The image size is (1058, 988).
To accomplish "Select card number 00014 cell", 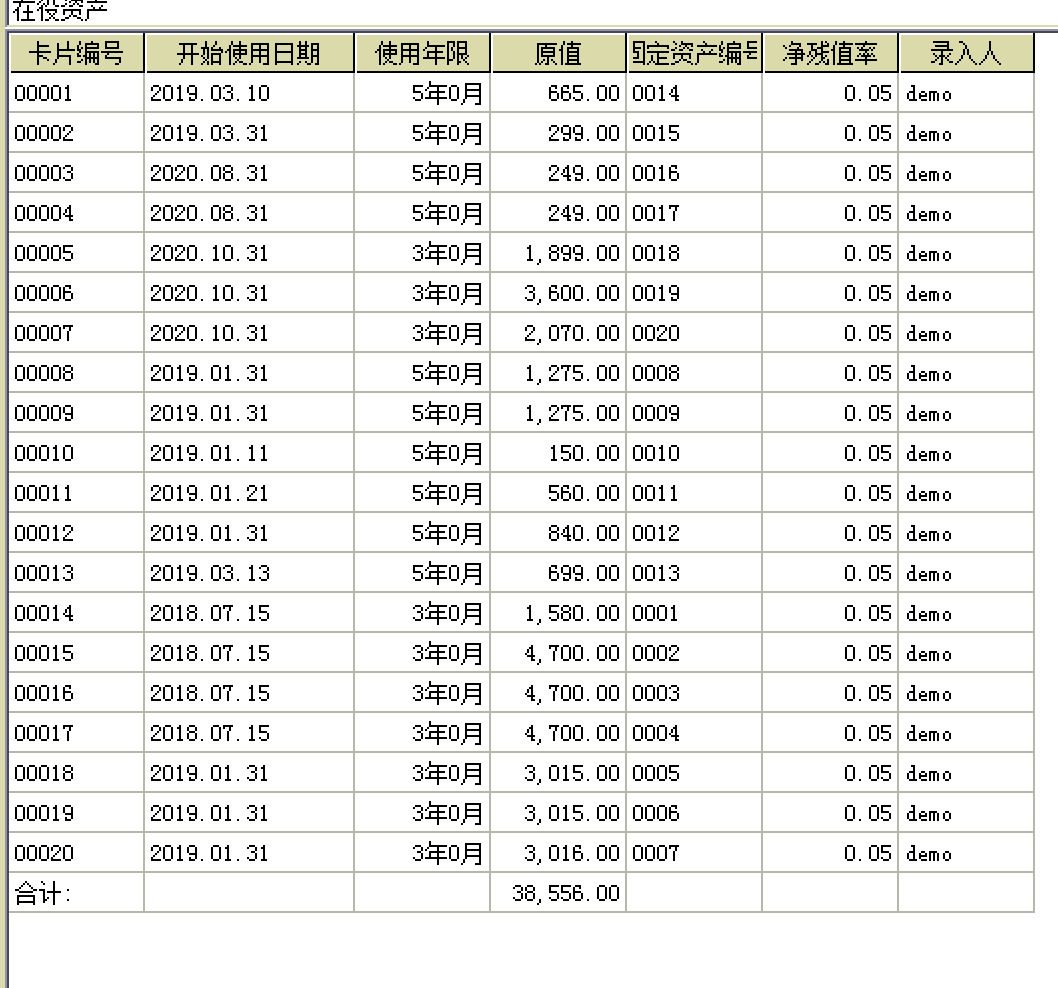I will pyautogui.click(x=76, y=613).
